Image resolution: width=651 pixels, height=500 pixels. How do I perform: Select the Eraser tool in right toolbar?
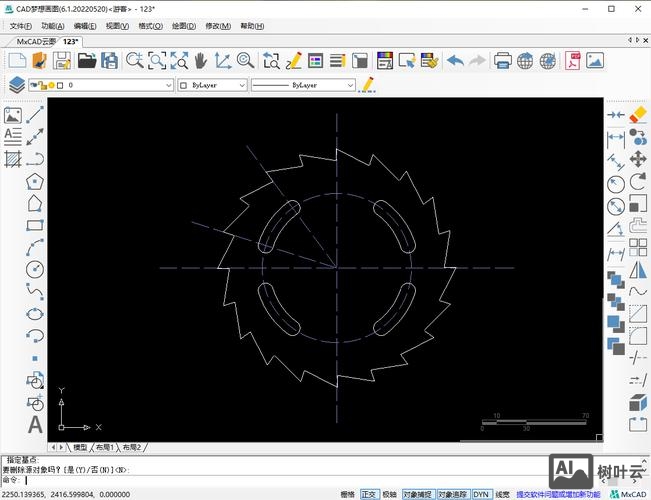click(638, 116)
